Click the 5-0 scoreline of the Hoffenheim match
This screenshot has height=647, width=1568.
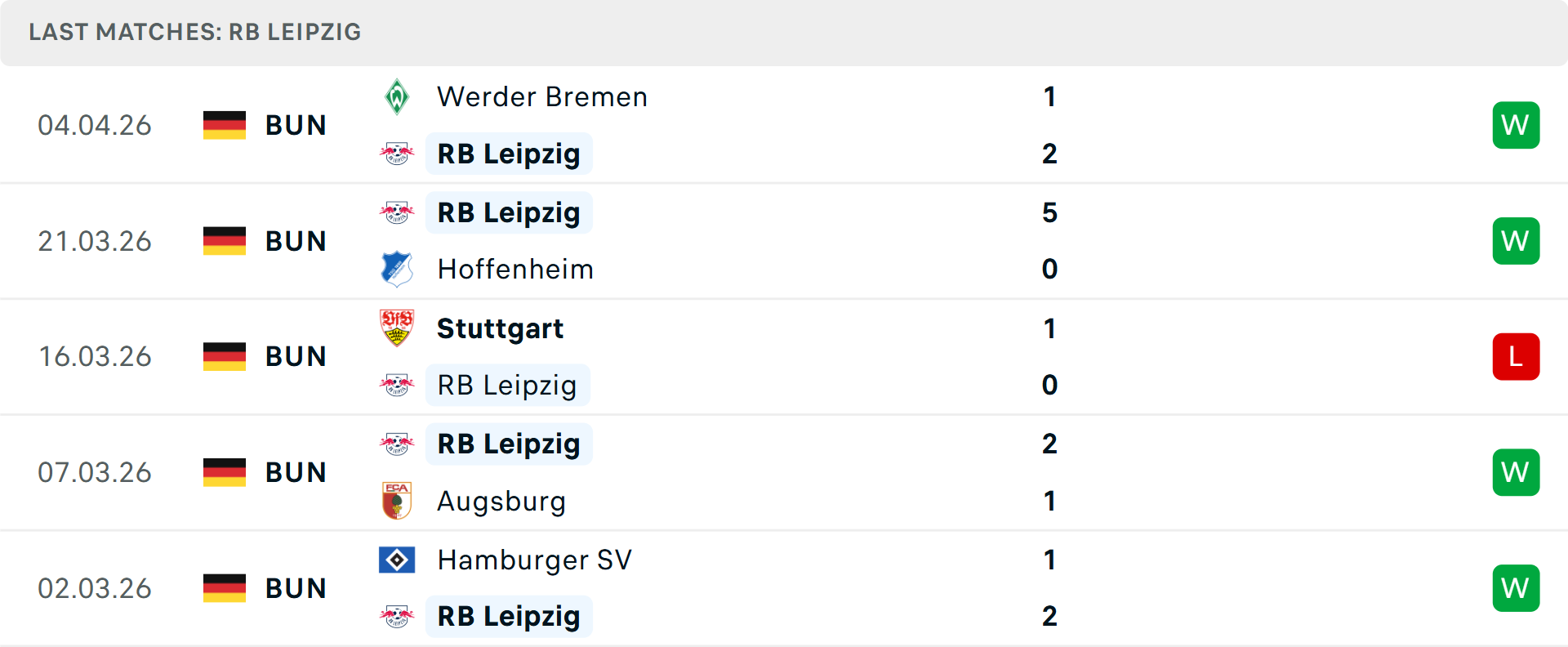click(1049, 240)
